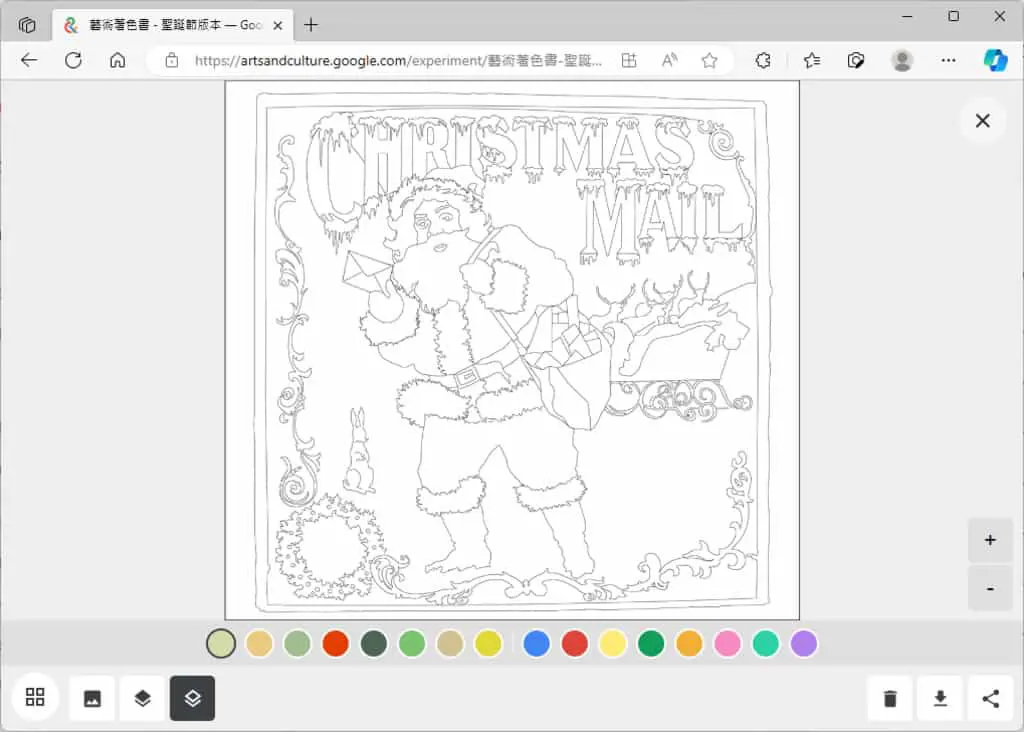Open the browser settings ellipsis menu
Screen dimensions: 1024x732
pos(948,61)
